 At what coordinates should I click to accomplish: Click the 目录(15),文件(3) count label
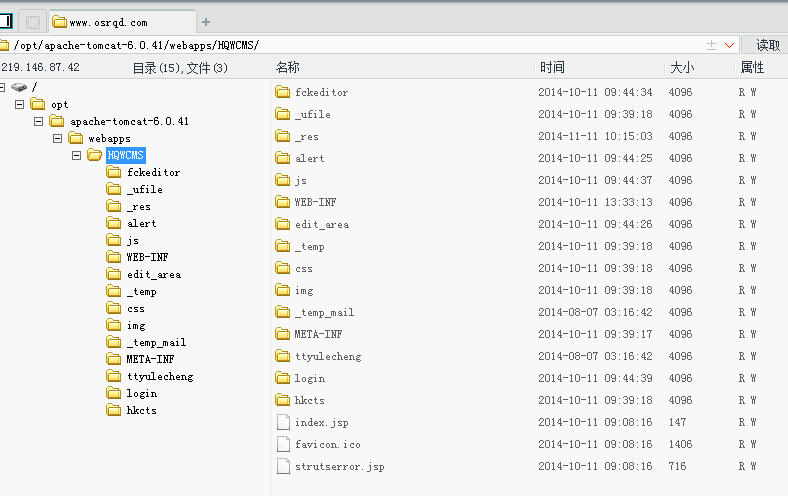(180, 68)
